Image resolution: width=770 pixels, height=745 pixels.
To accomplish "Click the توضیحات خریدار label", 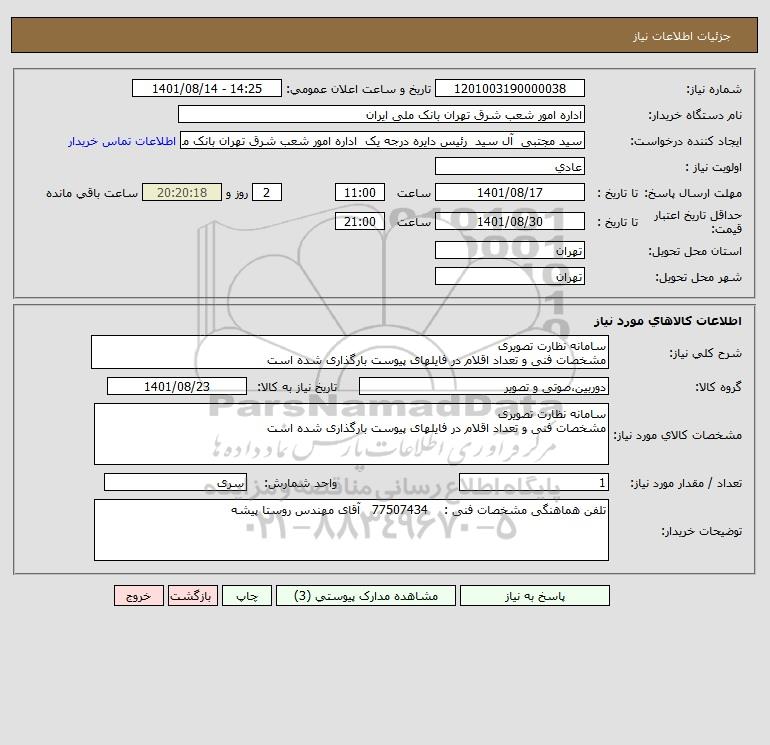I will (x=702, y=531).
